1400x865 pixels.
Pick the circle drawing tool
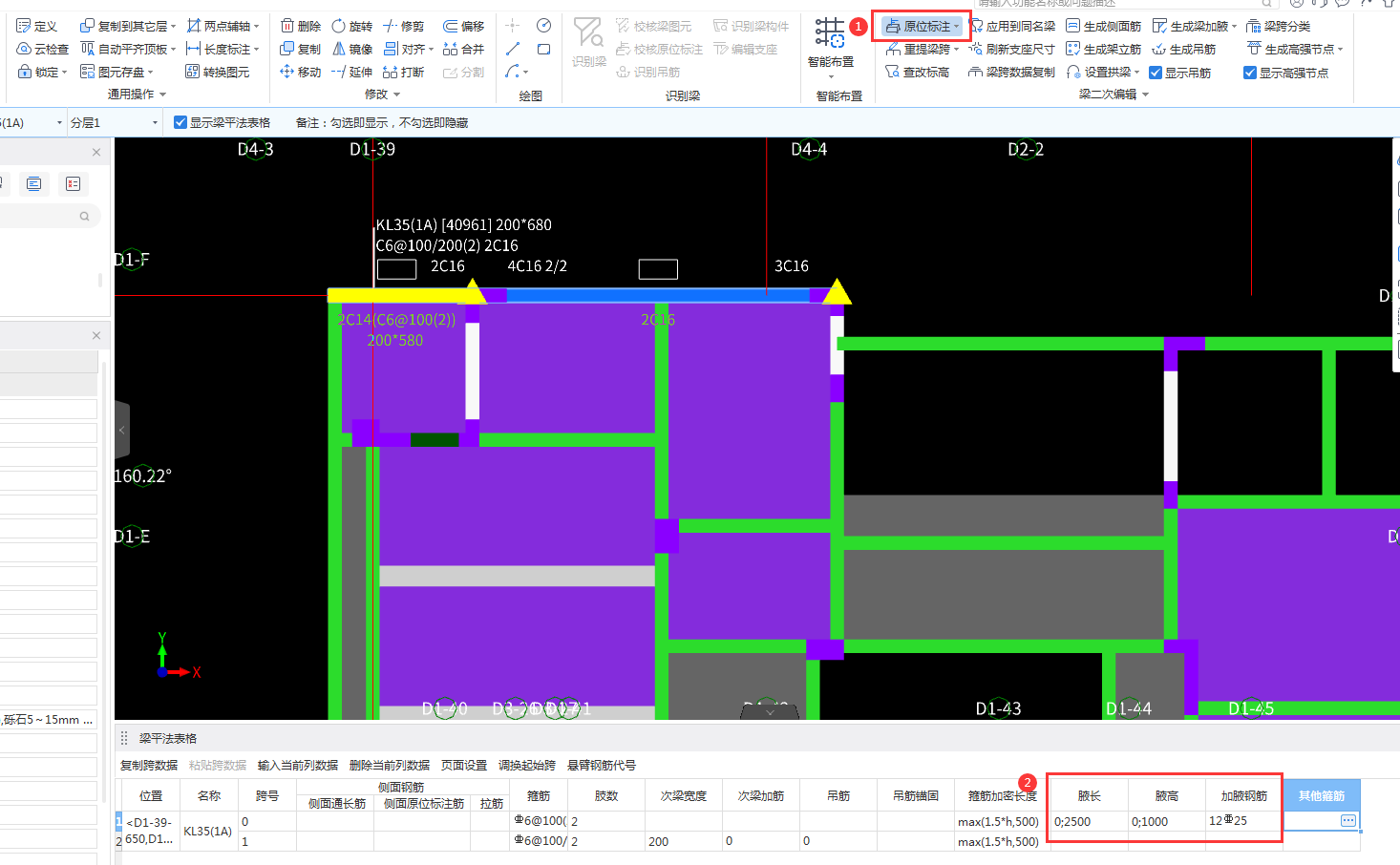pyautogui.click(x=543, y=26)
